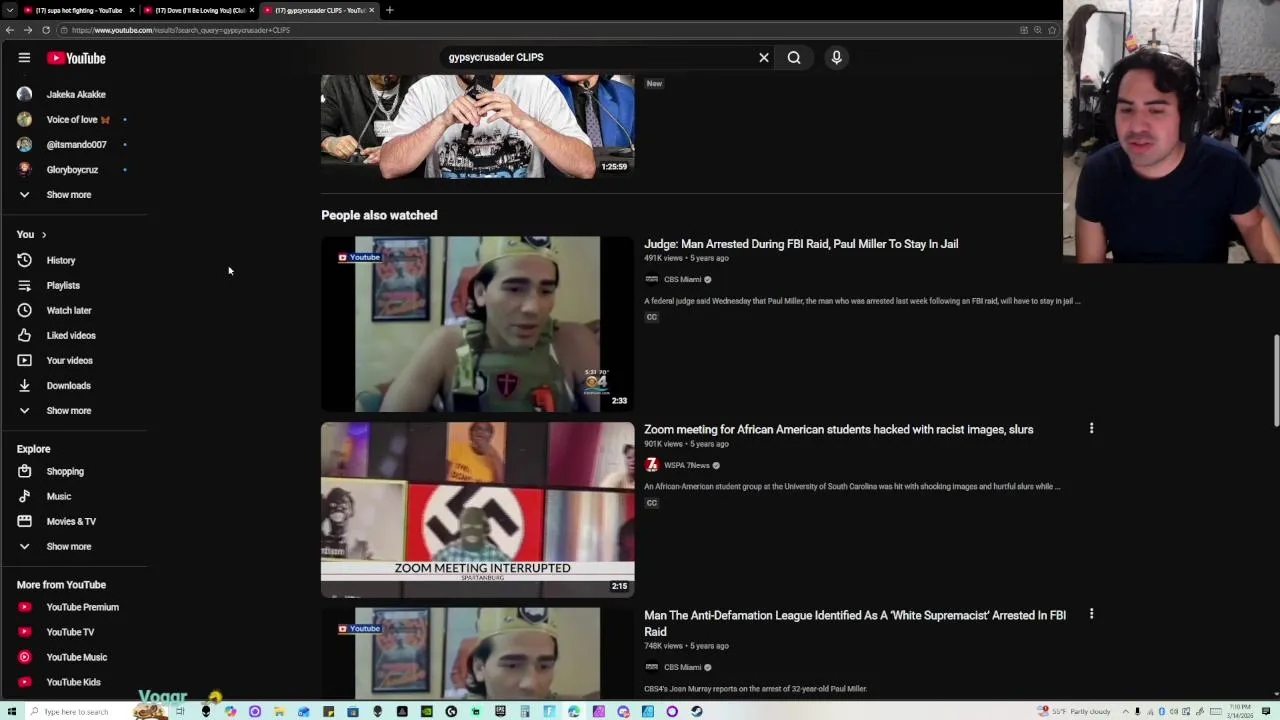Play the 2:33 Judge video thumbnail
Image resolution: width=1280 pixels, height=720 pixels.
[477, 324]
